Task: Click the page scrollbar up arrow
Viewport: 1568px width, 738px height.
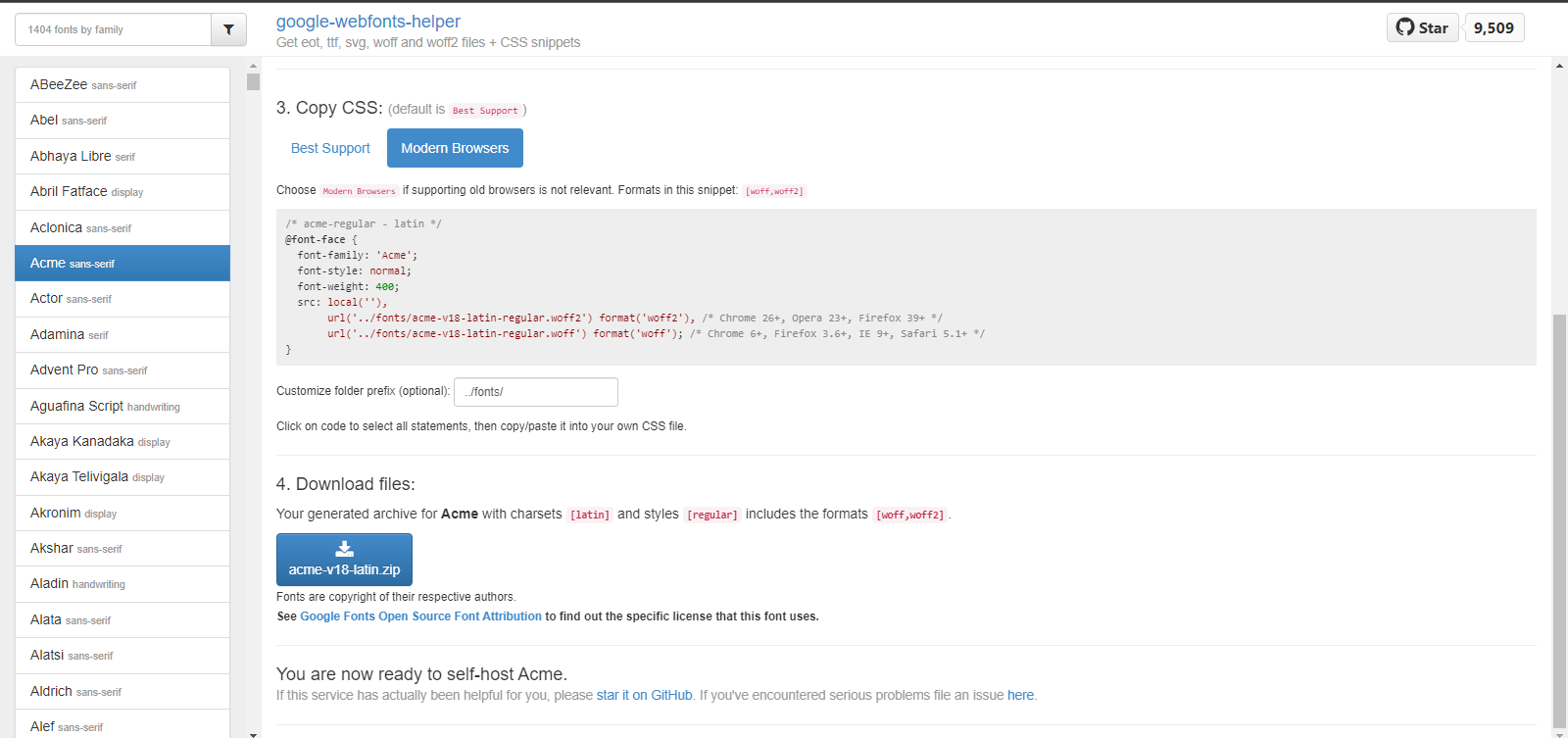Action: pyautogui.click(x=1559, y=66)
